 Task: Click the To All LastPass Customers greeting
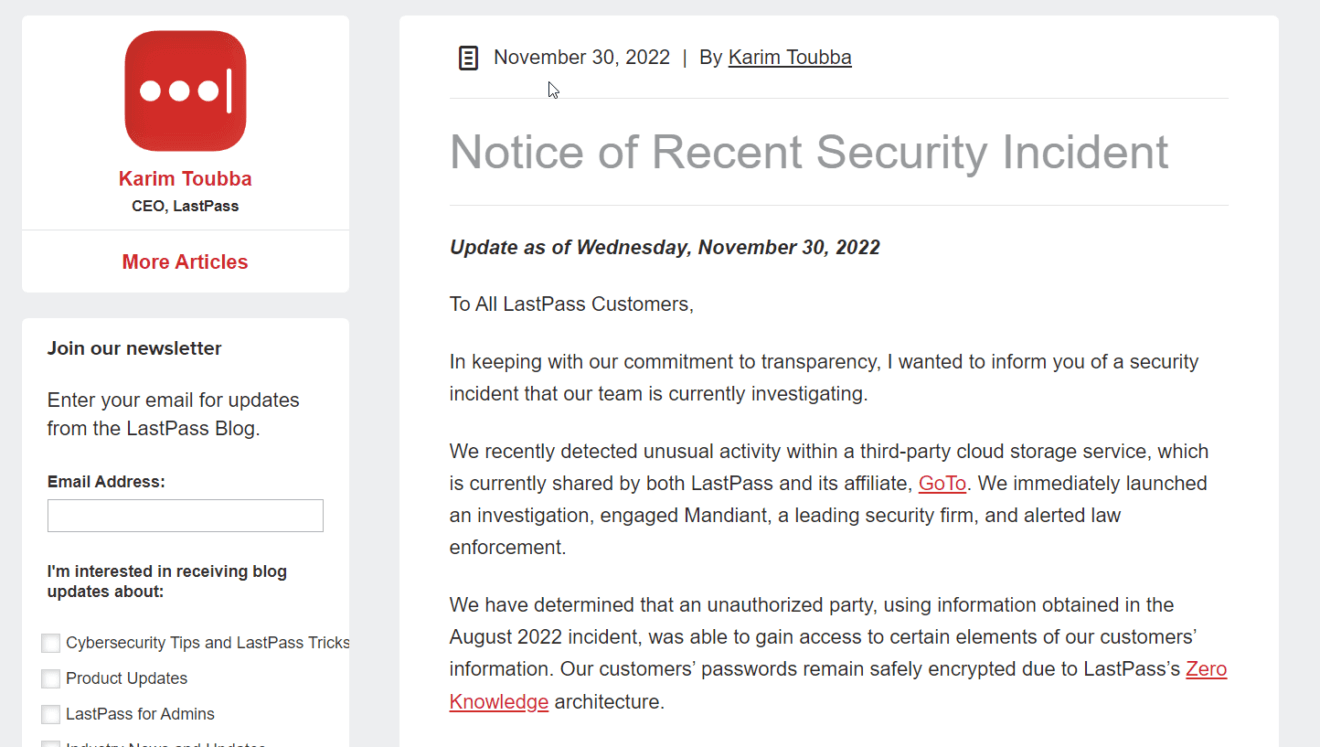[x=571, y=304]
